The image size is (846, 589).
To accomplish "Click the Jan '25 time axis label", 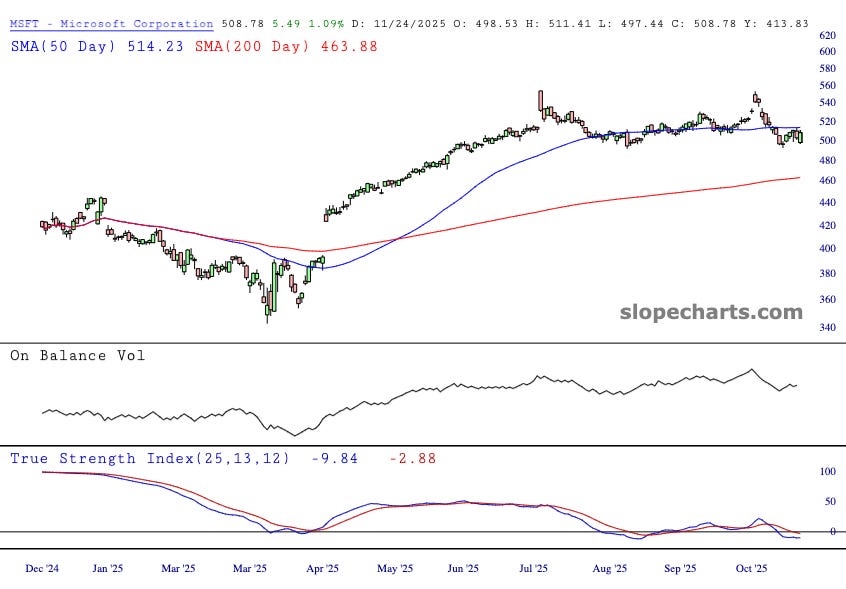I will click(x=107, y=569).
